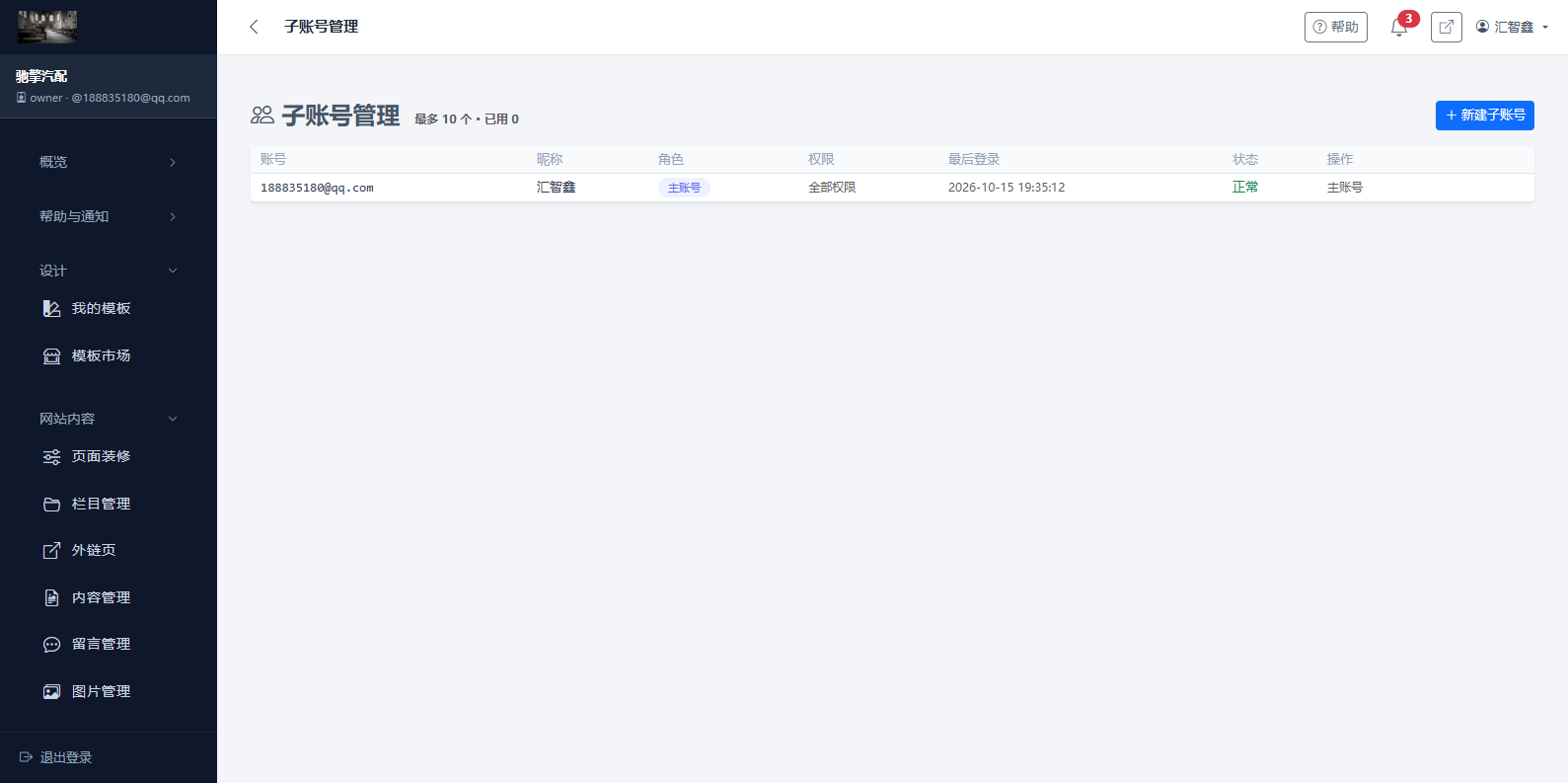This screenshot has width=1568, height=783.
Task: Click the 页面装修 sliders icon
Action: [x=52, y=457]
